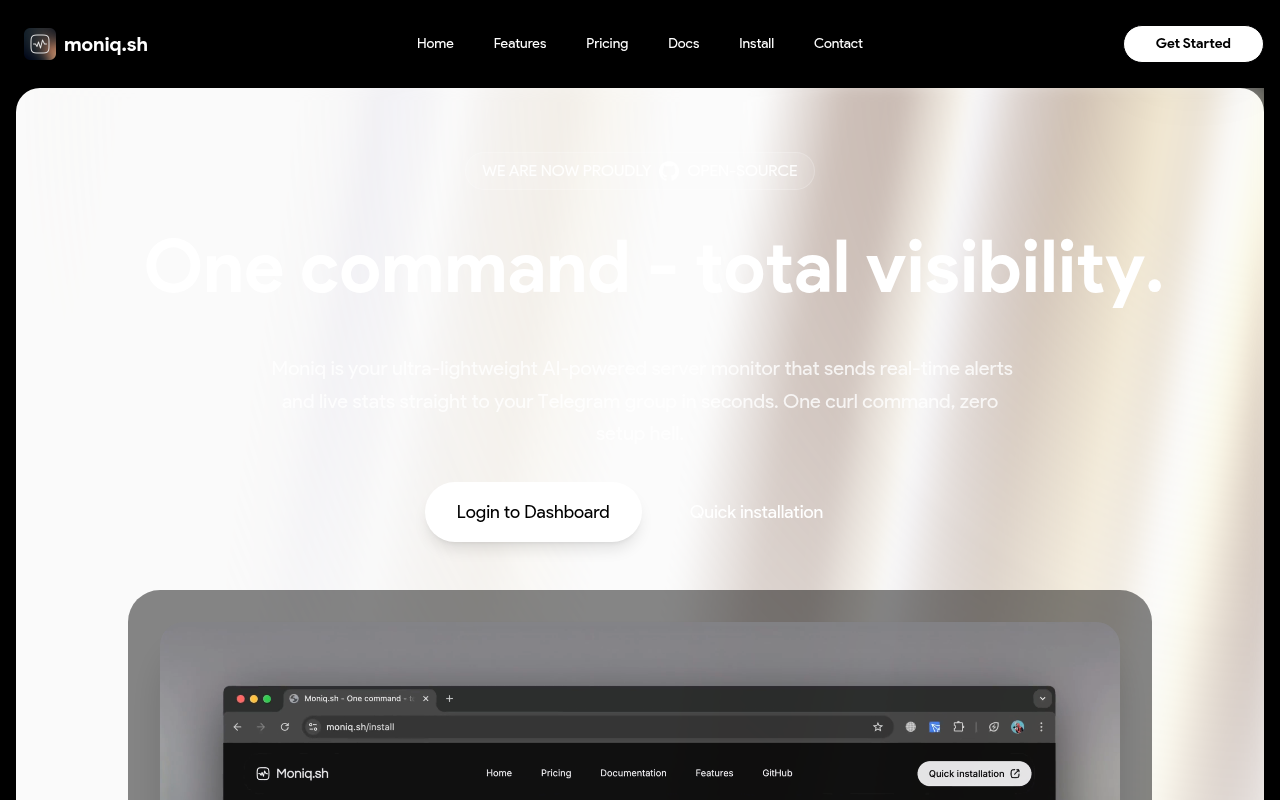Click the blue cursor extension icon
1280x800 pixels.
(x=934, y=727)
